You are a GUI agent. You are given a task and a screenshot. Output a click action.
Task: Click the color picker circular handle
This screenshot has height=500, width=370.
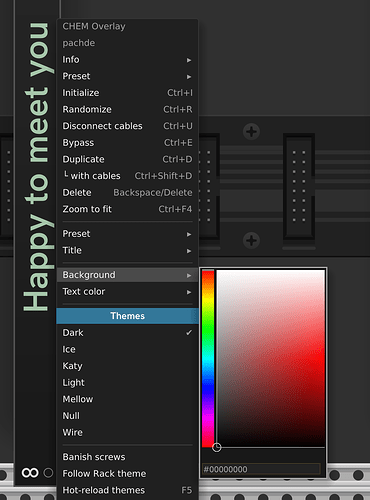(217, 447)
